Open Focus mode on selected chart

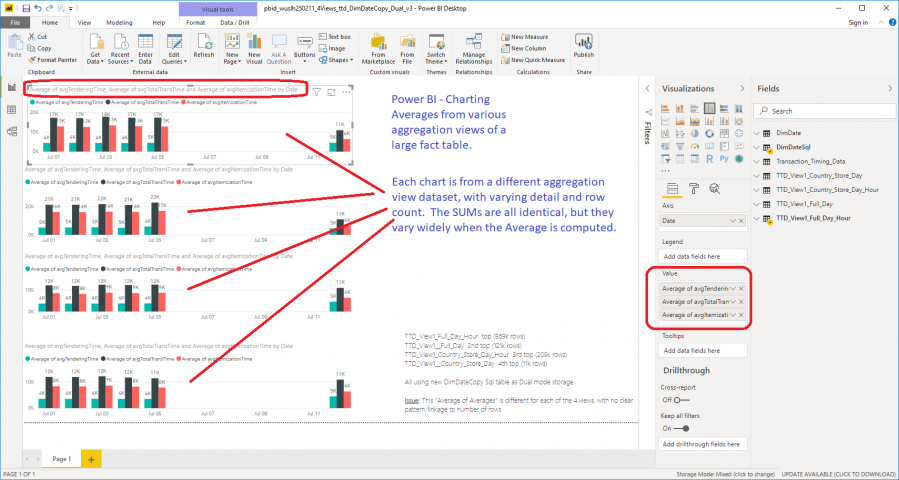(x=331, y=92)
